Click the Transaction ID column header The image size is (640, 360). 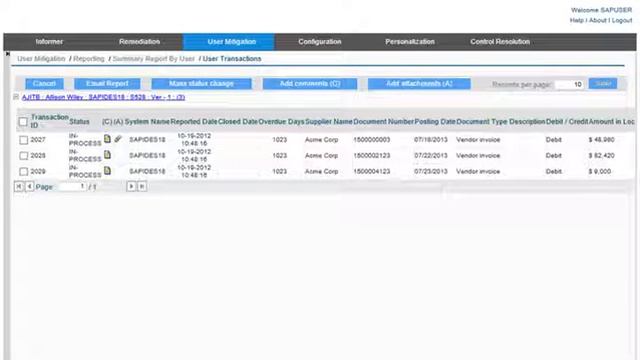point(49,121)
